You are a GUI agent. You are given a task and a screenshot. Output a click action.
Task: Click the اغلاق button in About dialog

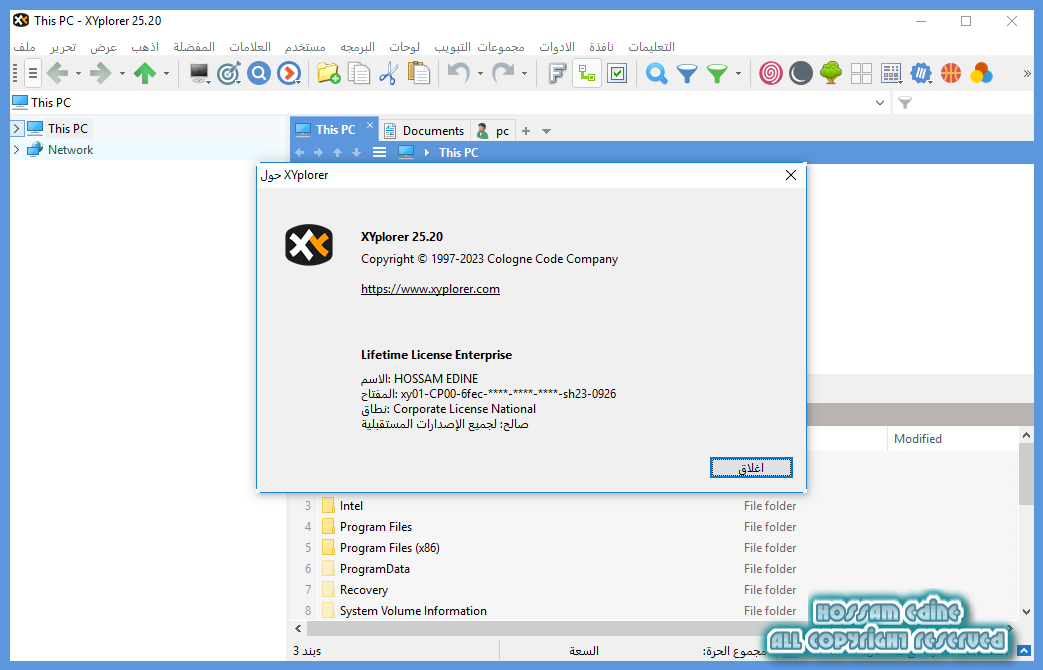751,468
